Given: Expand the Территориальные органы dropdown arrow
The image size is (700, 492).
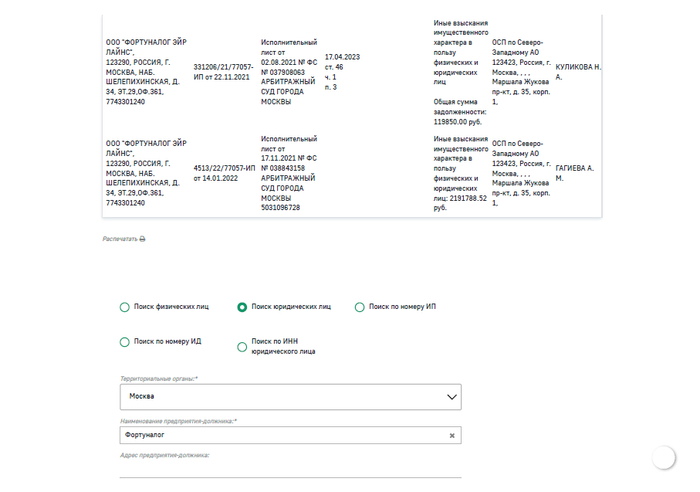Looking at the screenshot, I should click(x=449, y=397).
